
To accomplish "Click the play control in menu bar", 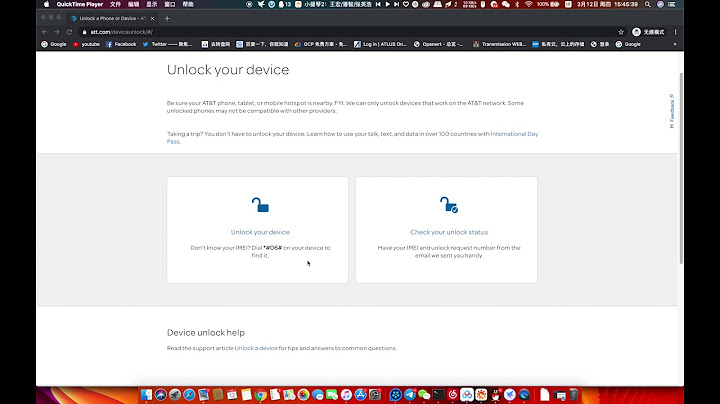I will click(x=388, y=4).
